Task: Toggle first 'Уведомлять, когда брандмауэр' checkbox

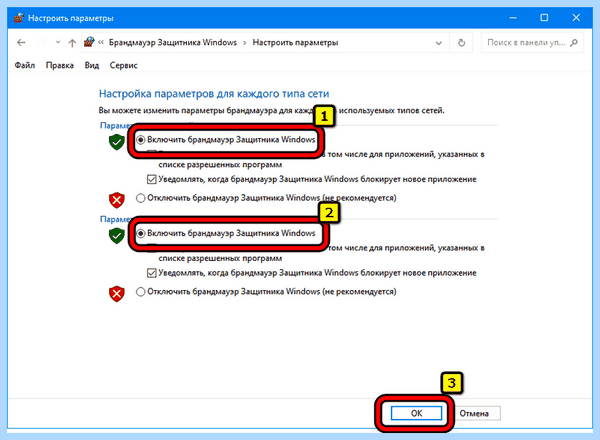Action: (152, 179)
